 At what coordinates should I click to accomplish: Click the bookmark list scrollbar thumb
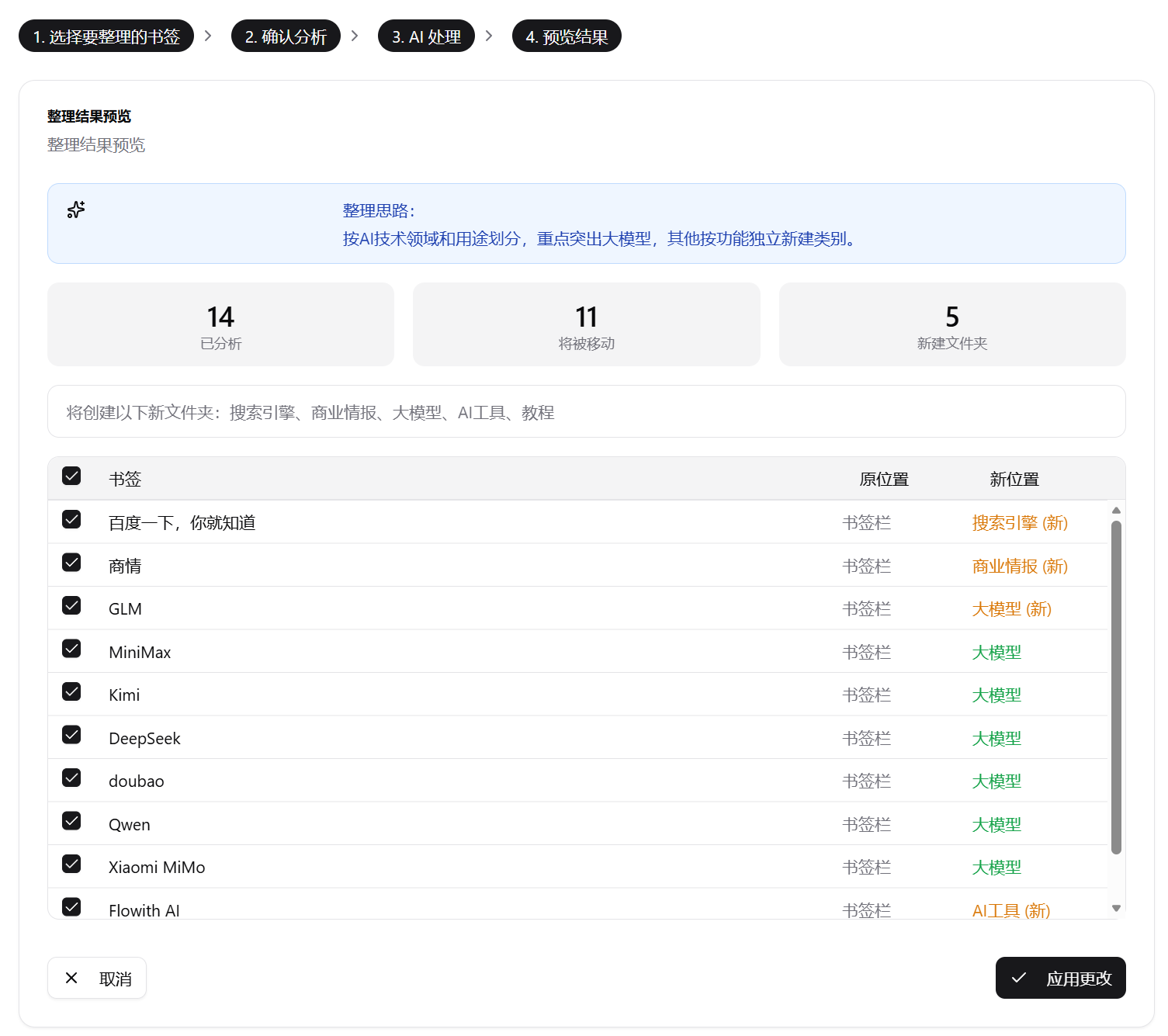(1116, 687)
